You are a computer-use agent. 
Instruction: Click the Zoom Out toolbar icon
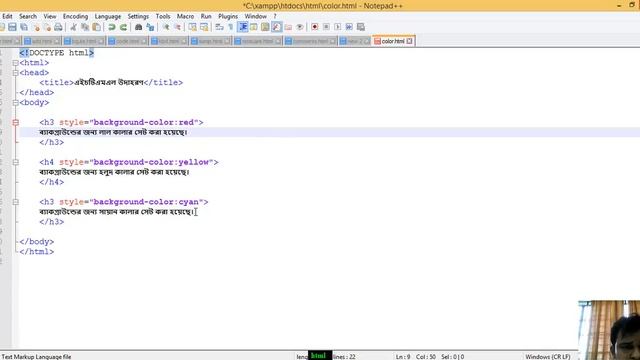click(178, 27)
